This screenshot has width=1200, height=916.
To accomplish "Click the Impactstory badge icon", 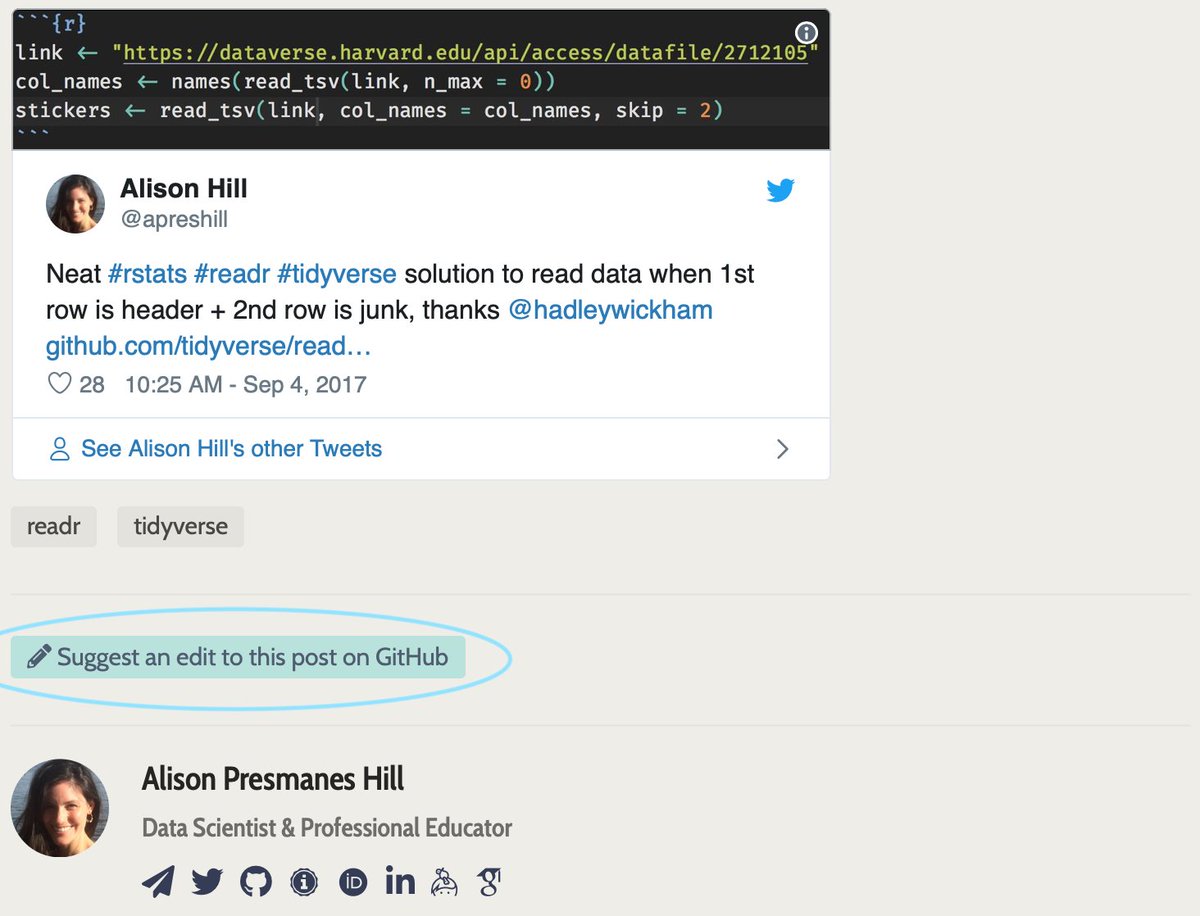I will (304, 881).
